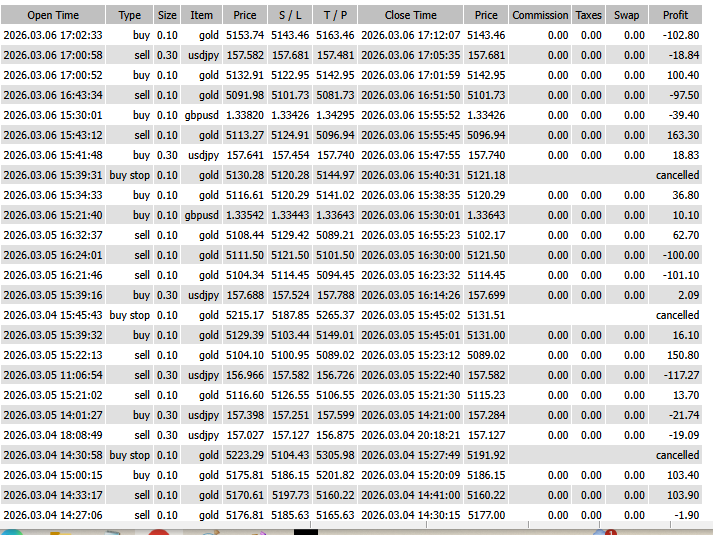This screenshot has width=713, height=535.
Task: Click the Commission column header
Action: click(x=540, y=15)
